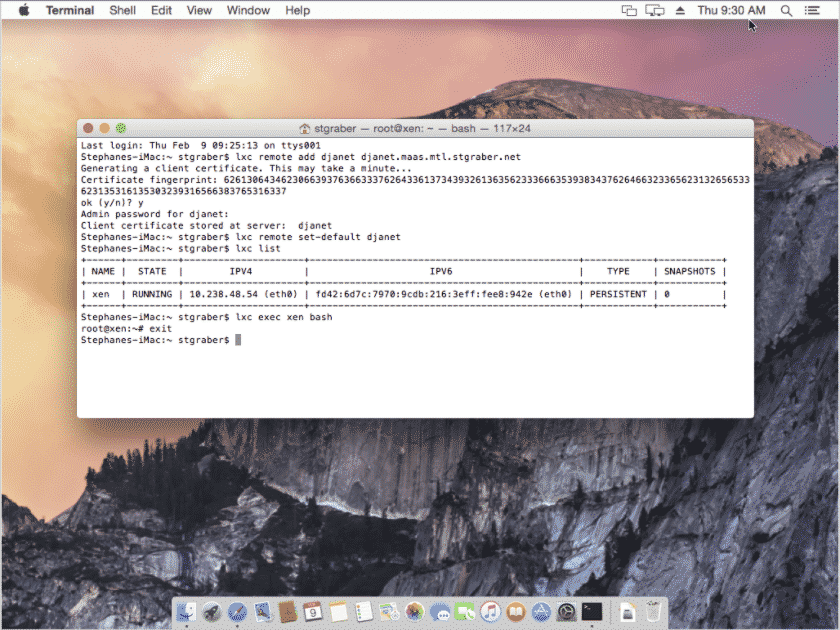840x630 pixels.
Task: Click the NAME column header
Action: [103, 271]
